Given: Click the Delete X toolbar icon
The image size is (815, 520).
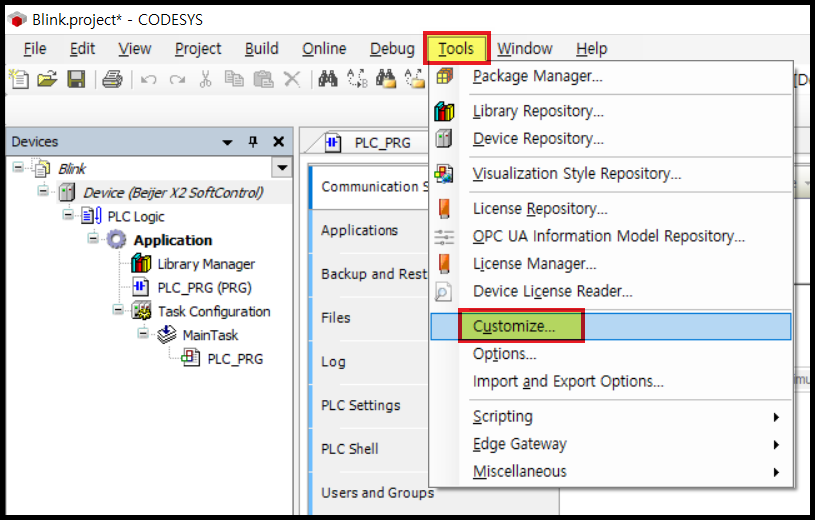Looking at the screenshot, I should coord(292,80).
